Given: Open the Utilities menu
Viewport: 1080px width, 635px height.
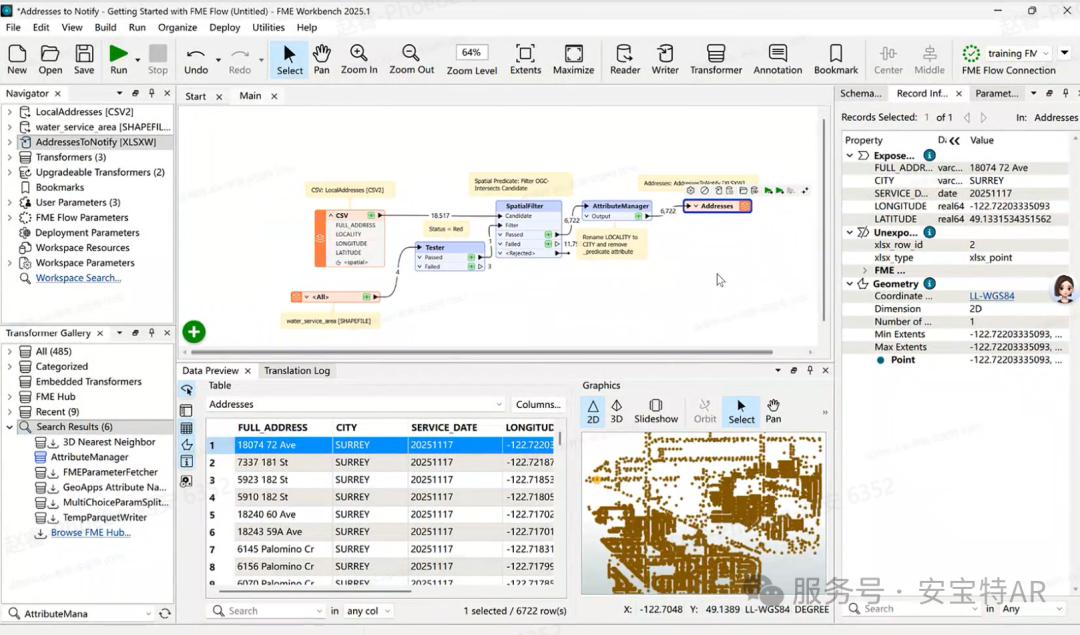Looking at the screenshot, I should [x=268, y=28].
